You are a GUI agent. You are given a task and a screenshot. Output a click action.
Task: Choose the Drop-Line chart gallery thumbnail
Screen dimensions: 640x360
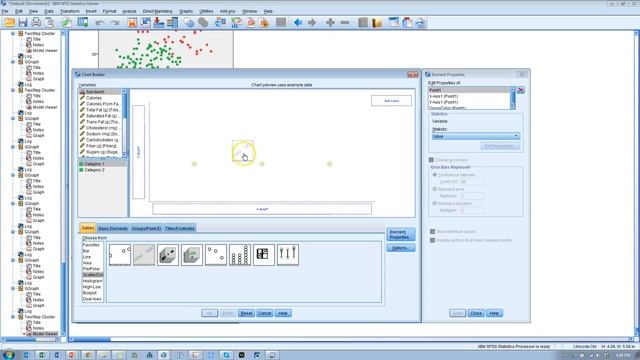click(x=288, y=255)
